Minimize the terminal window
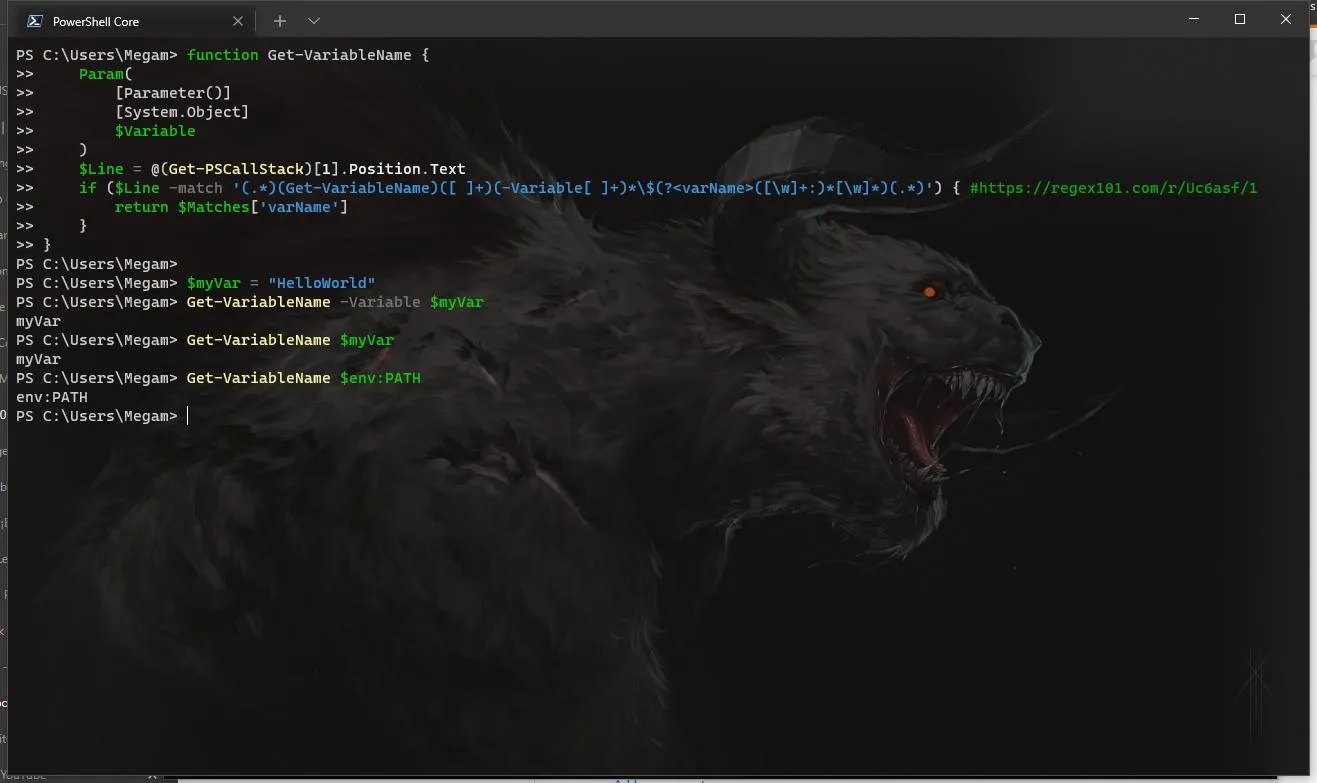This screenshot has height=783, width=1317. click(1193, 19)
